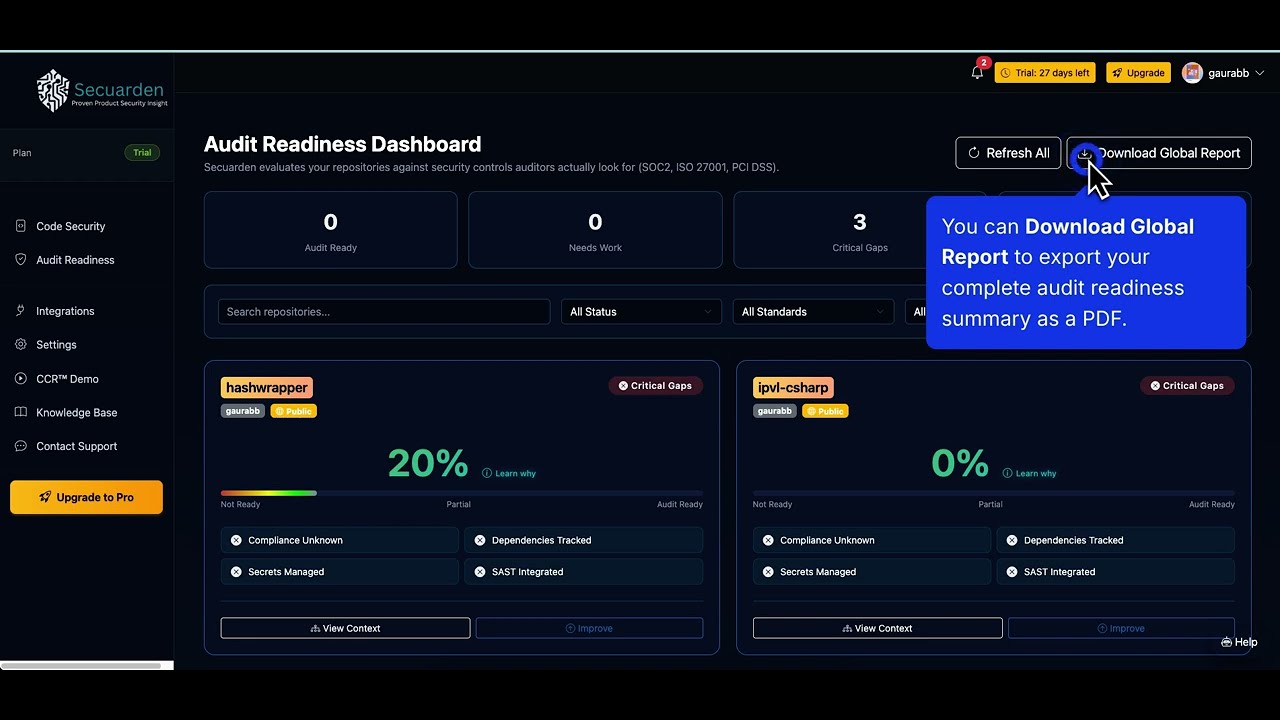This screenshot has width=1280, height=720.
Task: Open the notifications bell icon
Action: coord(977,73)
